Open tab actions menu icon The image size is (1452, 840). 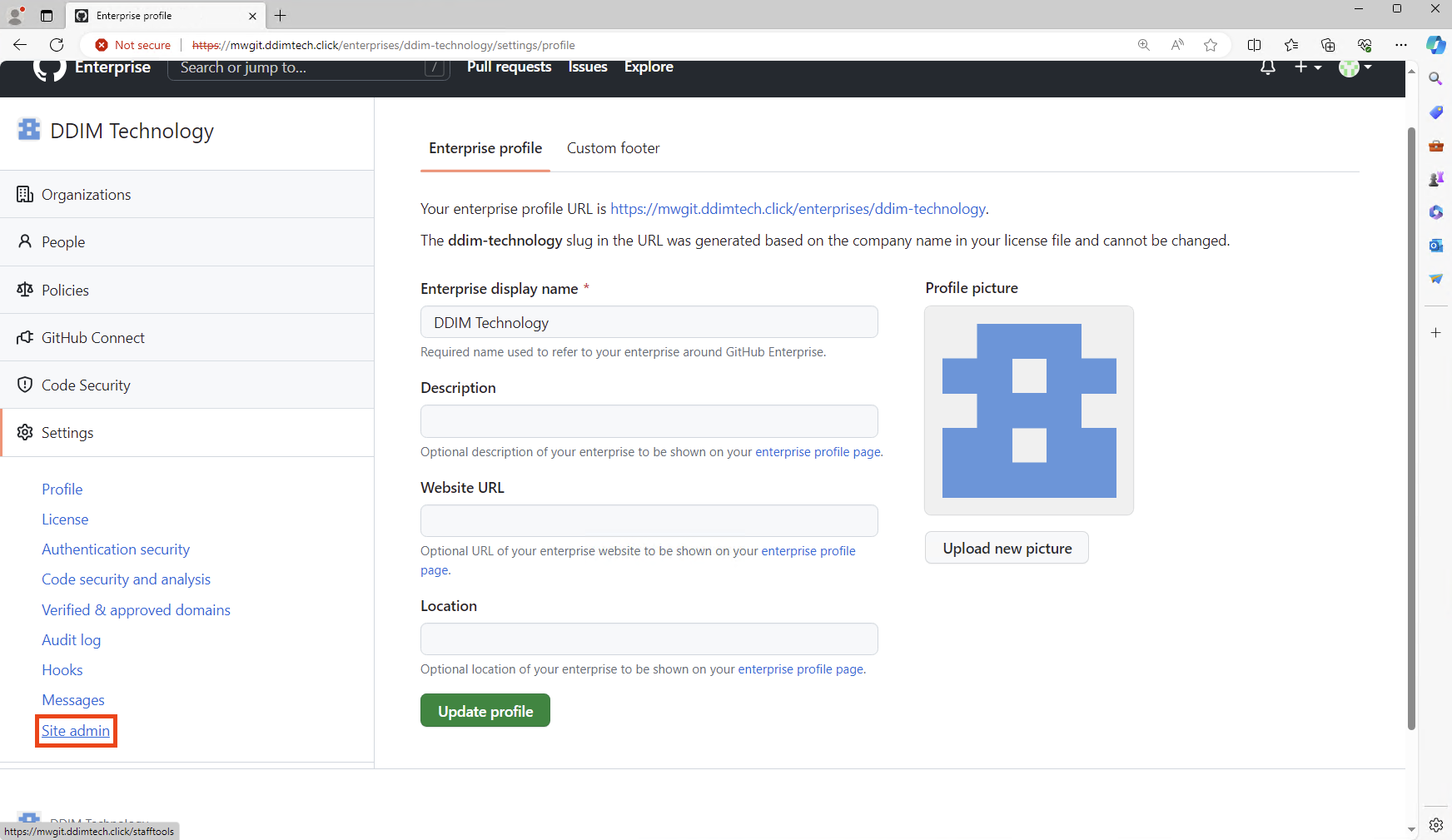47,15
